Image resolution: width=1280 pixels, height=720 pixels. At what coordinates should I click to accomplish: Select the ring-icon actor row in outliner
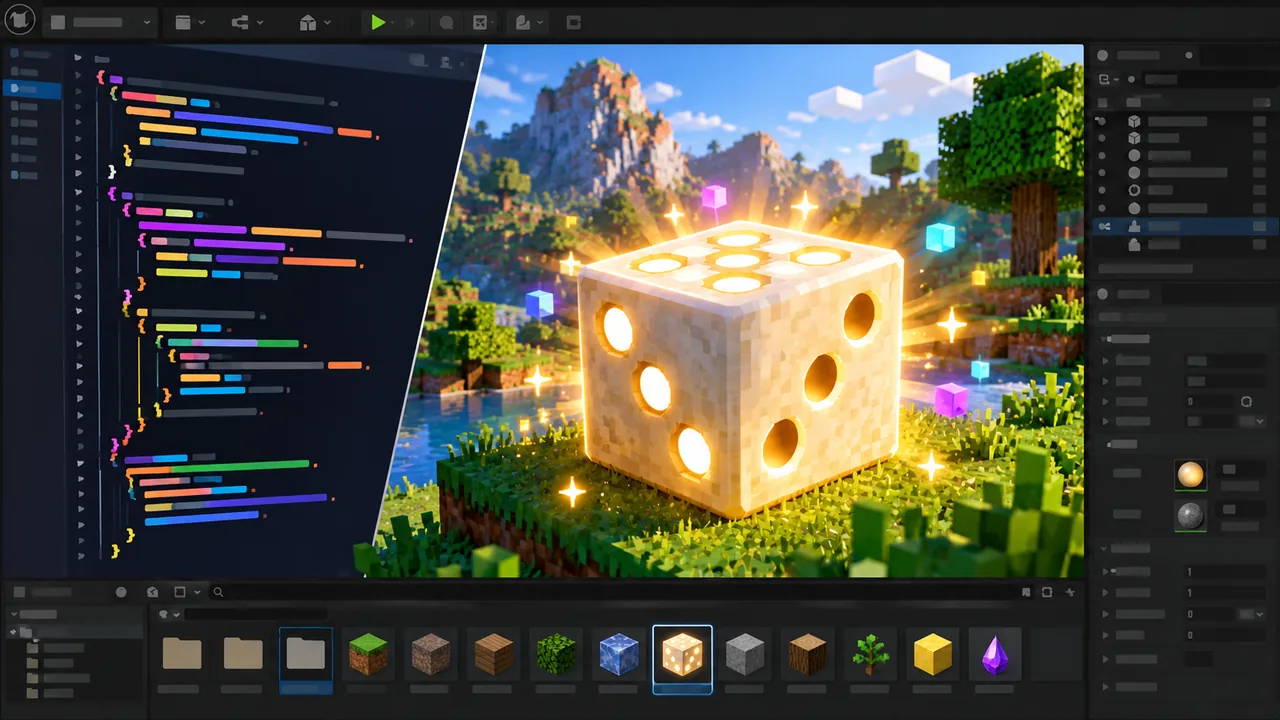[x=1182, y=189]
